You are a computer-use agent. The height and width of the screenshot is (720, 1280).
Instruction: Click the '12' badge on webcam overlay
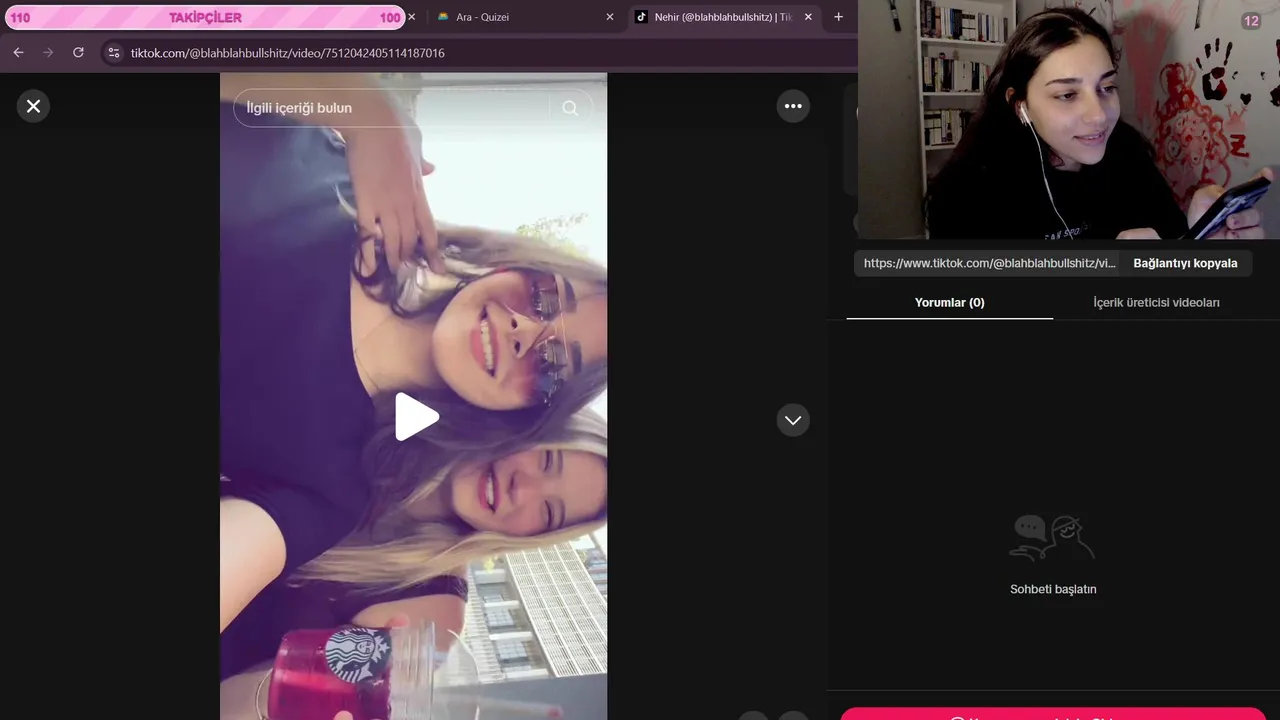[x=1251, y=21]
